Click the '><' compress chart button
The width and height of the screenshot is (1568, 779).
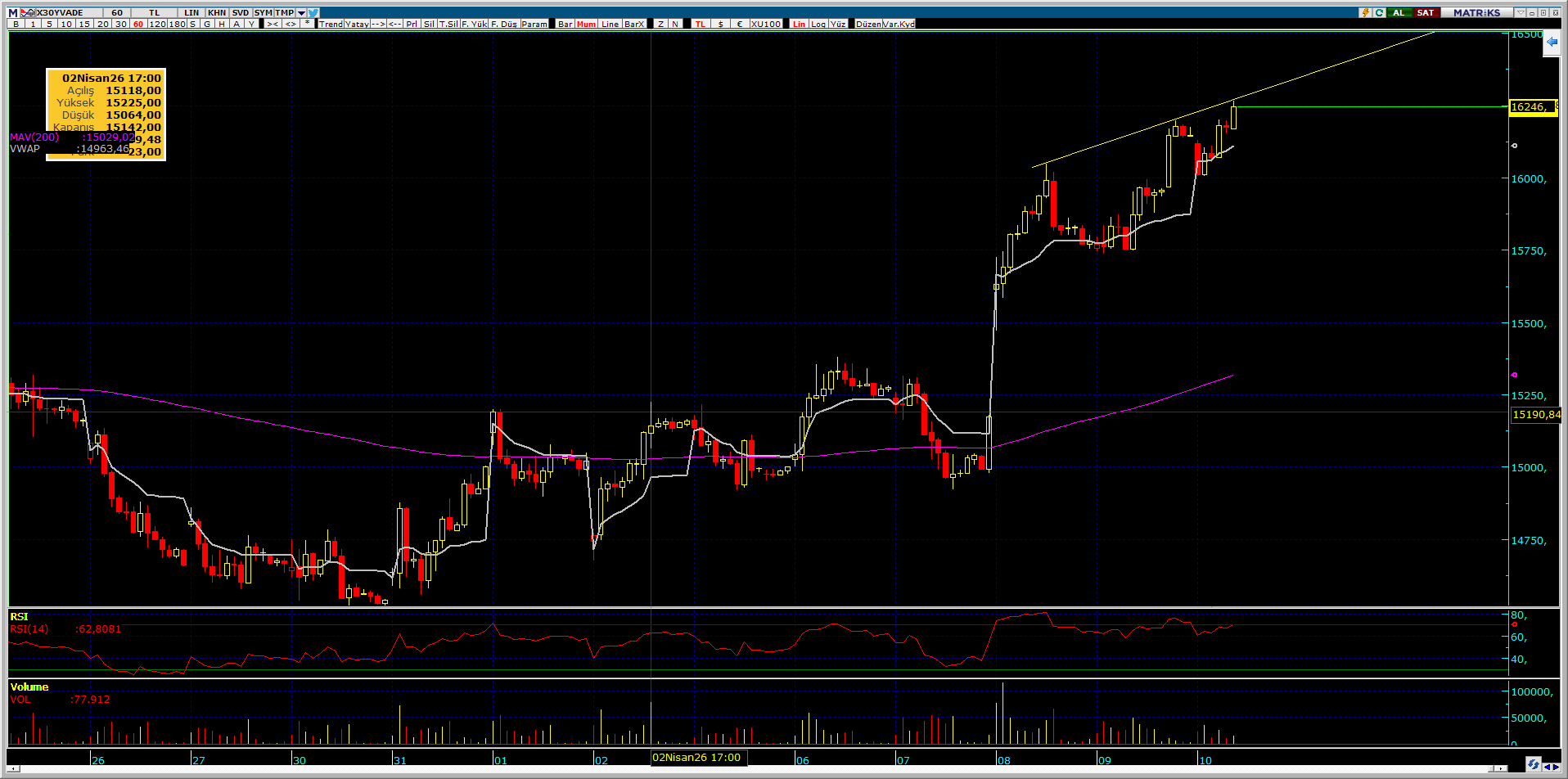(273, 24)
